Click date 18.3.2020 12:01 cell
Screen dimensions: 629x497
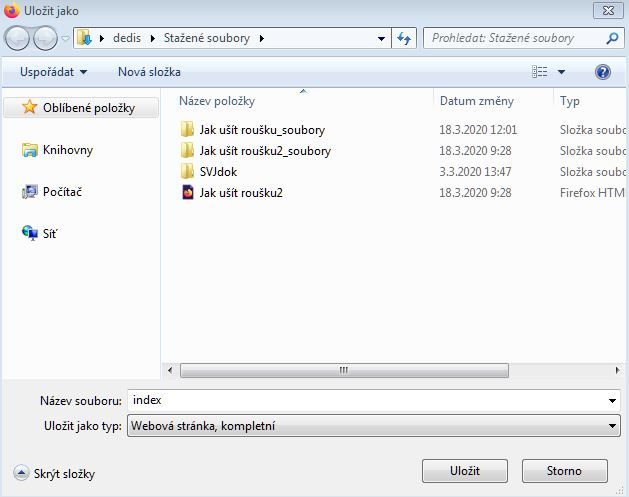click(478, 130)
